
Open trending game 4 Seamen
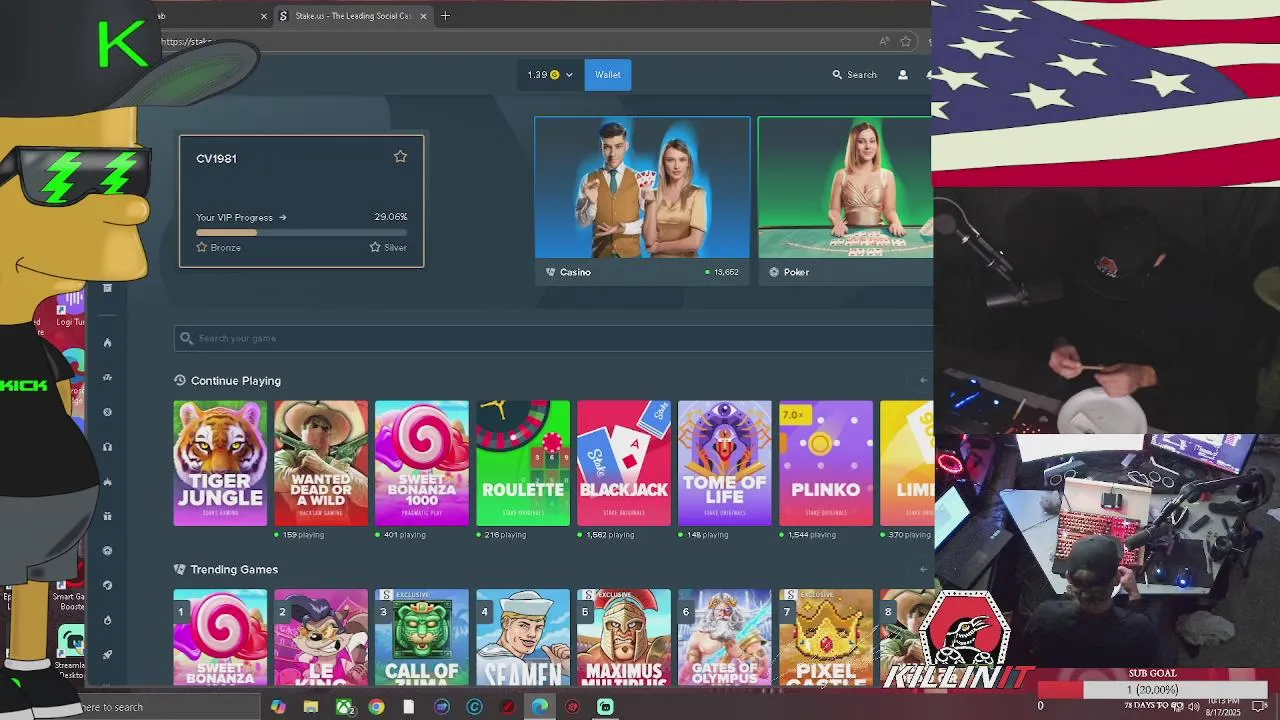coord(523,638)
